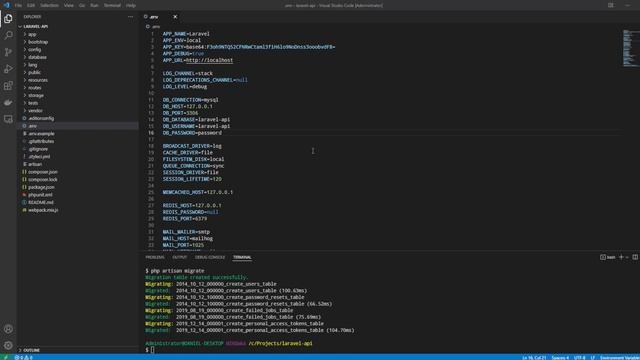Change indentation via Spaces: 4
Viewport: 640px width, 360px height.
coord(560,358)
